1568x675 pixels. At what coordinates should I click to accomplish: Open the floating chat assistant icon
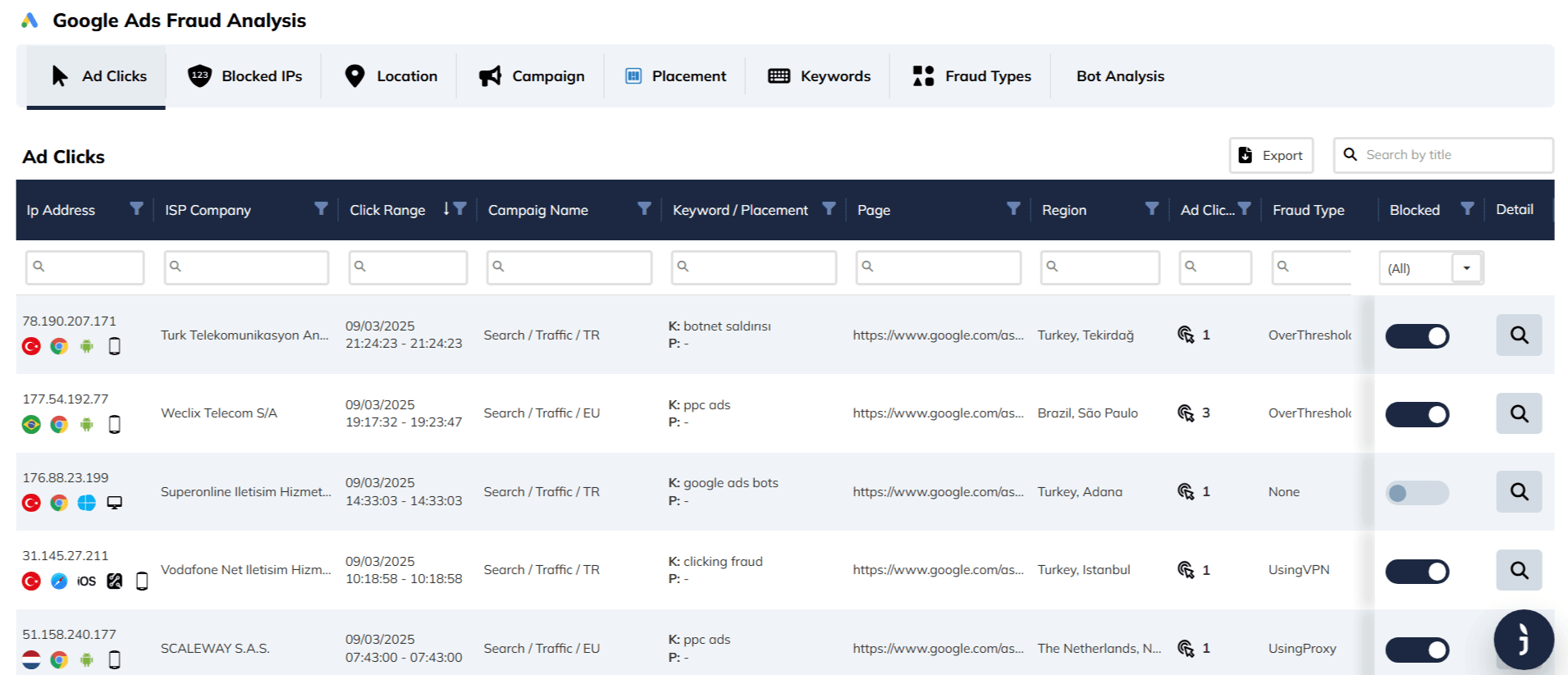1523,639
